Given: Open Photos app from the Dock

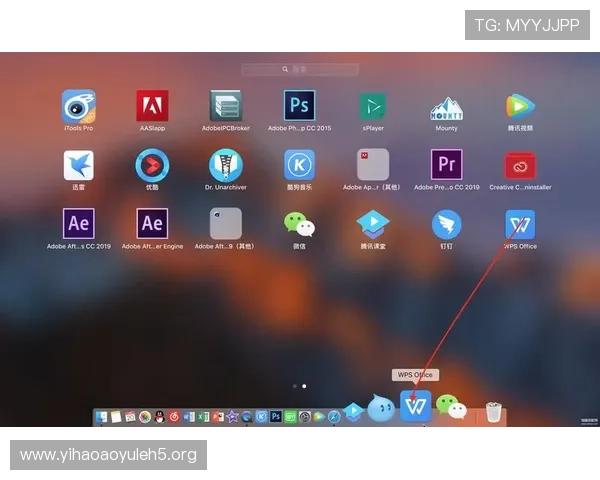Looking at the screenshot, I should pos(145,416).
